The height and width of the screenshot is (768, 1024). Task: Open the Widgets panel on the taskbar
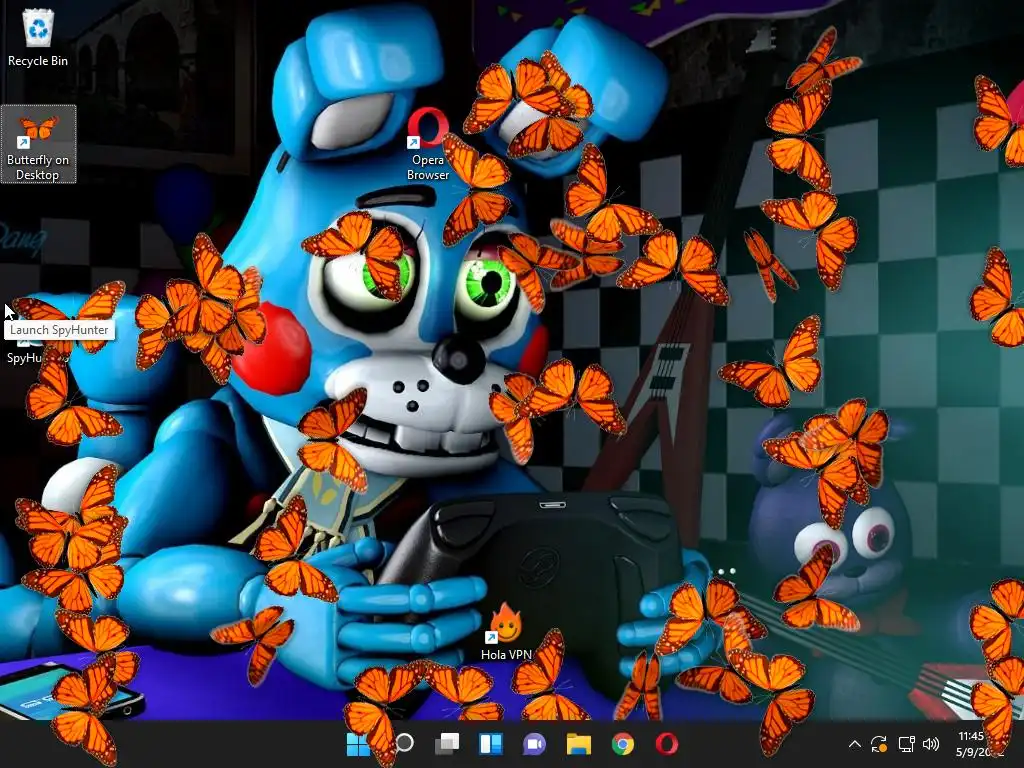(x=490, y=744)
